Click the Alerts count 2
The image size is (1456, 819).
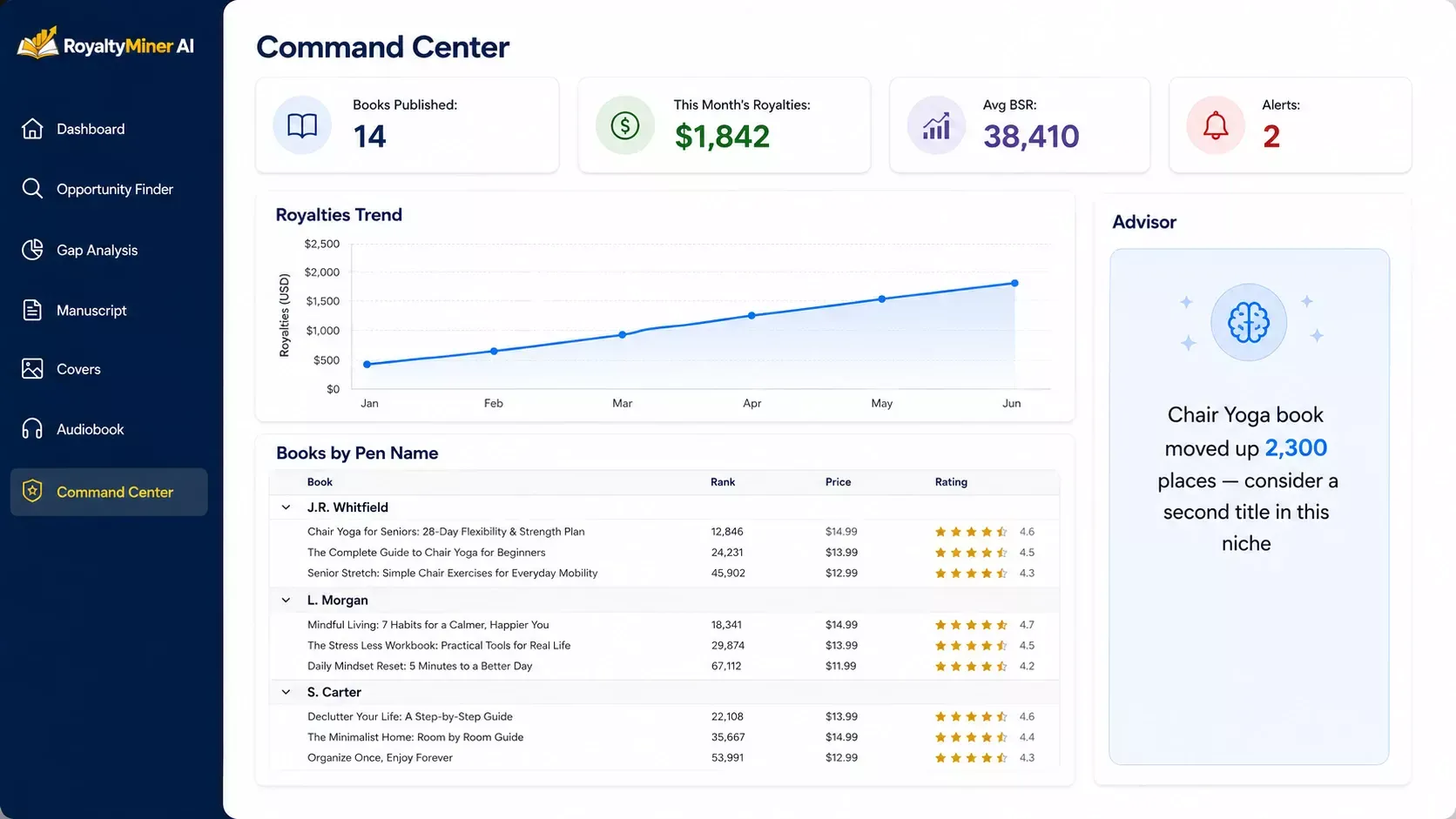pyautogui.click(x=1271, y=137)
